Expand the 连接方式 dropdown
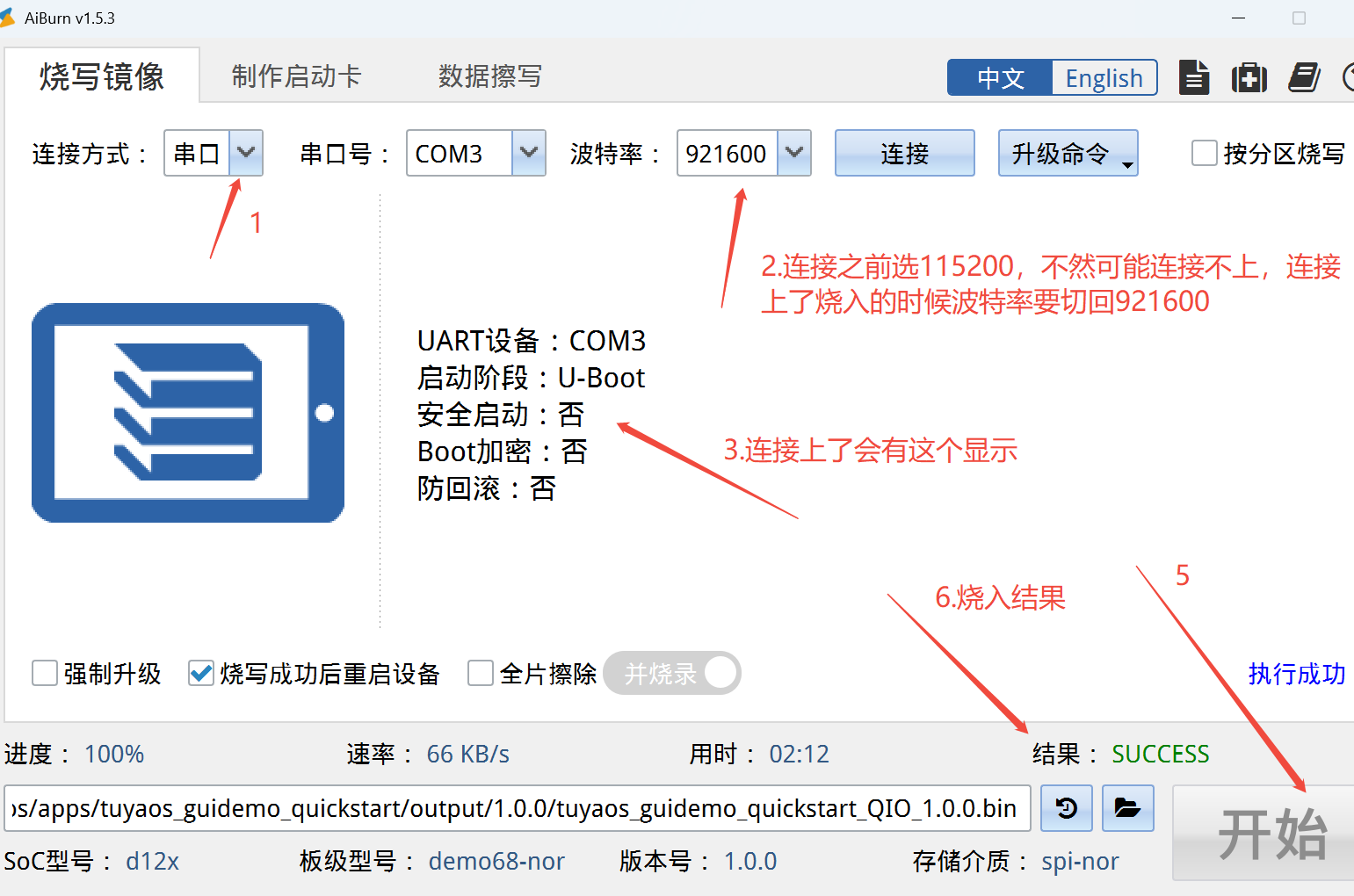Image resolution: width=1354 pixels, height=896 pixels. 246,153
